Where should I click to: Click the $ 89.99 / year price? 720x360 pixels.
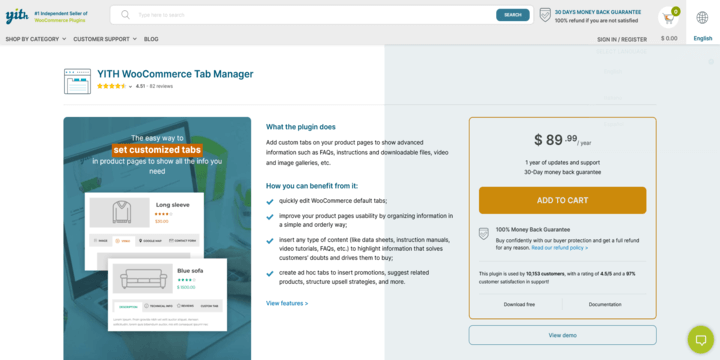click(x=562, y=140)
